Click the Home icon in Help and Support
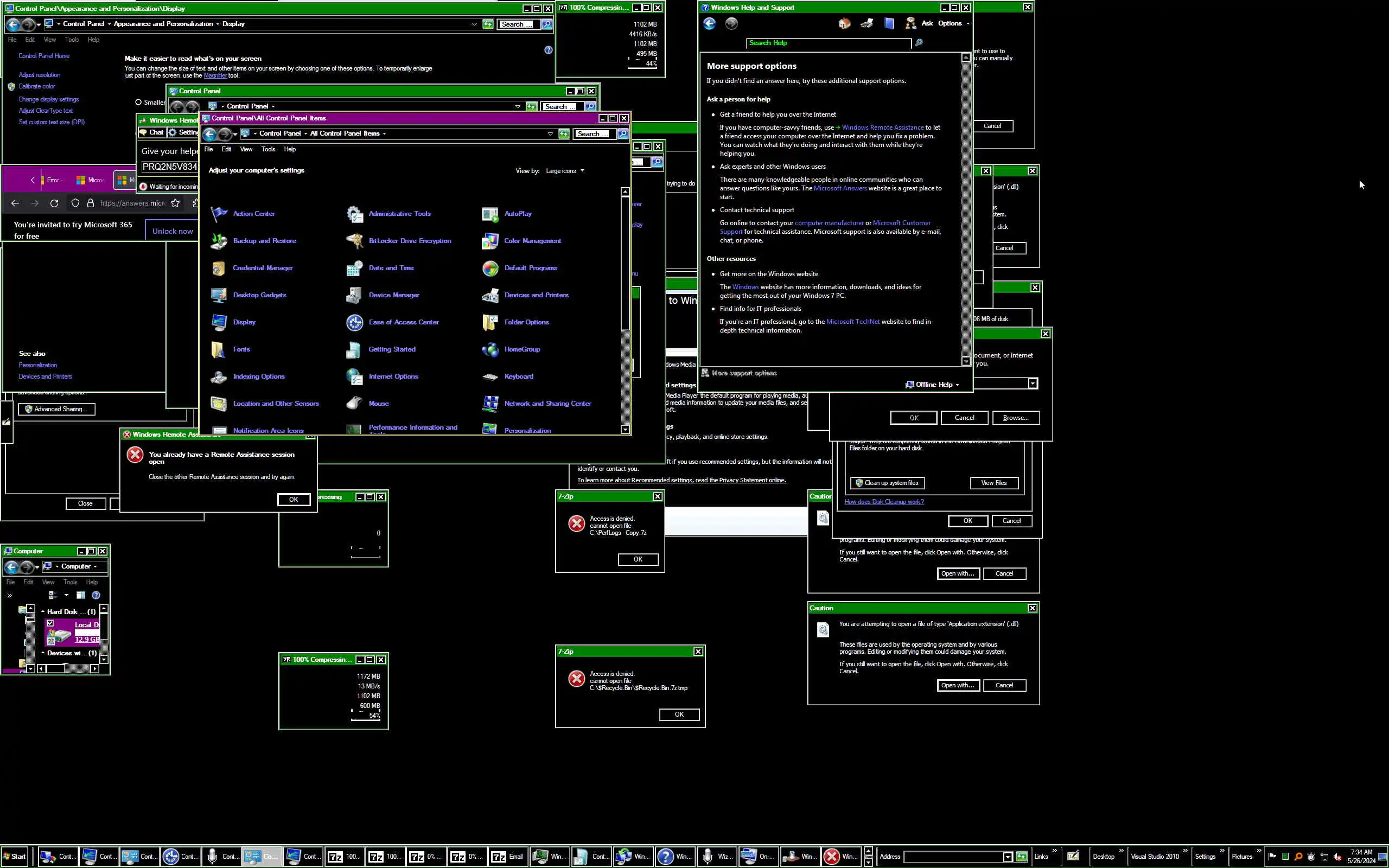This screenshot has width=1389, height=868. coord(844,23)
